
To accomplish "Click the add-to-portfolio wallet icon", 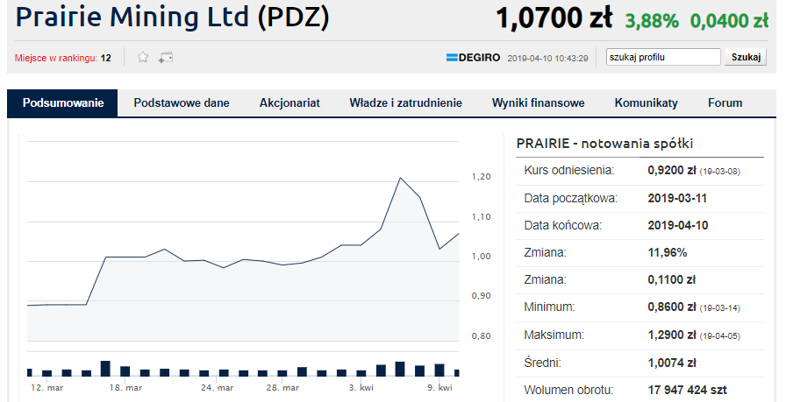I will tap(166, 58).
